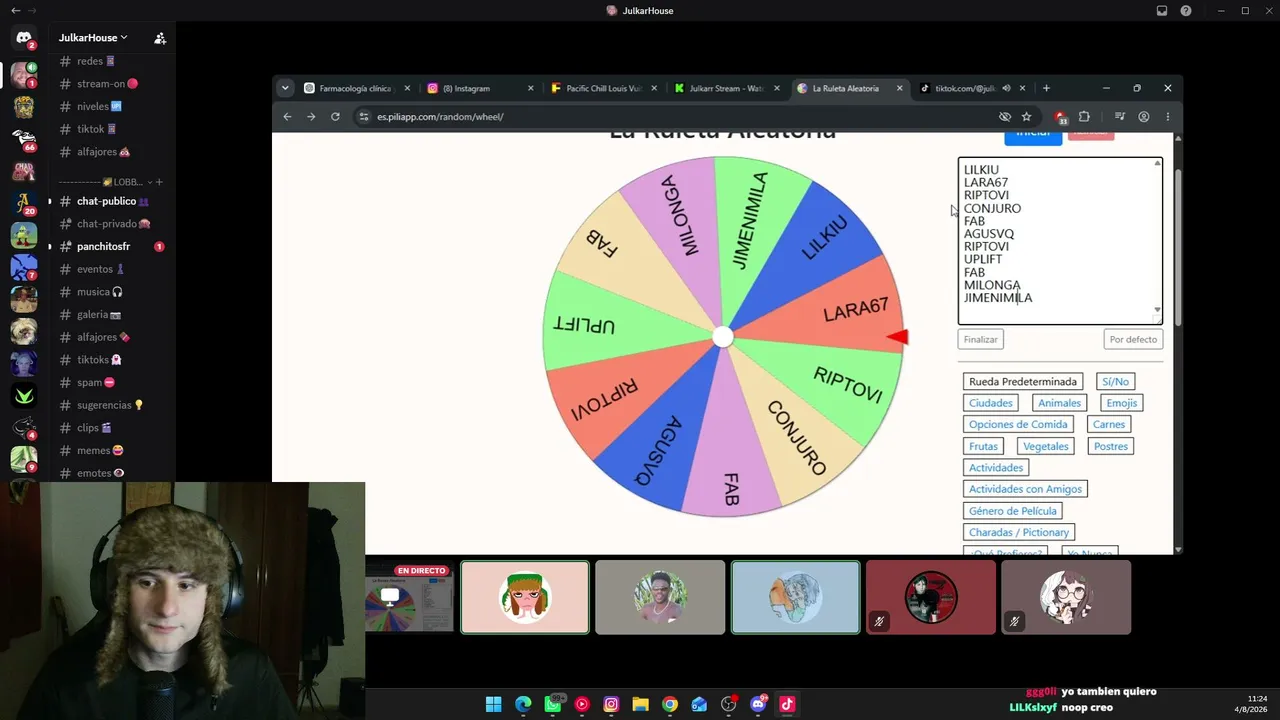The width and height of the screenshot is (1280, 720).
Task: Open WhatsApp from the taskbar
Action: (553, 704)
